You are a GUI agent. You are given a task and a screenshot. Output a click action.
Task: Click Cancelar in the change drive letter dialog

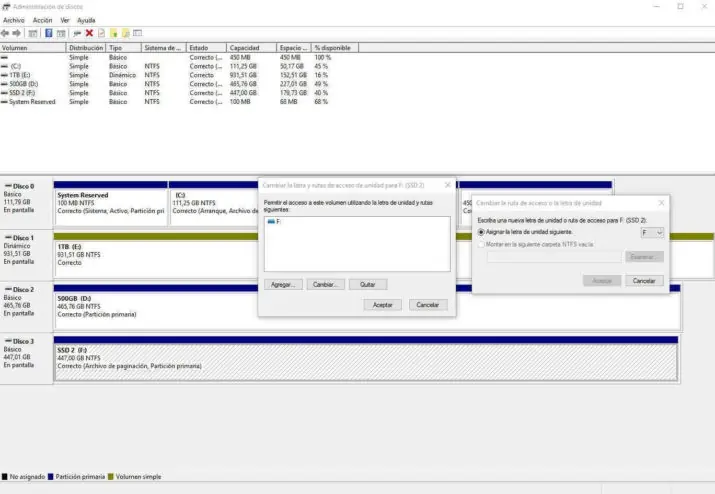[x=644, y=281]
